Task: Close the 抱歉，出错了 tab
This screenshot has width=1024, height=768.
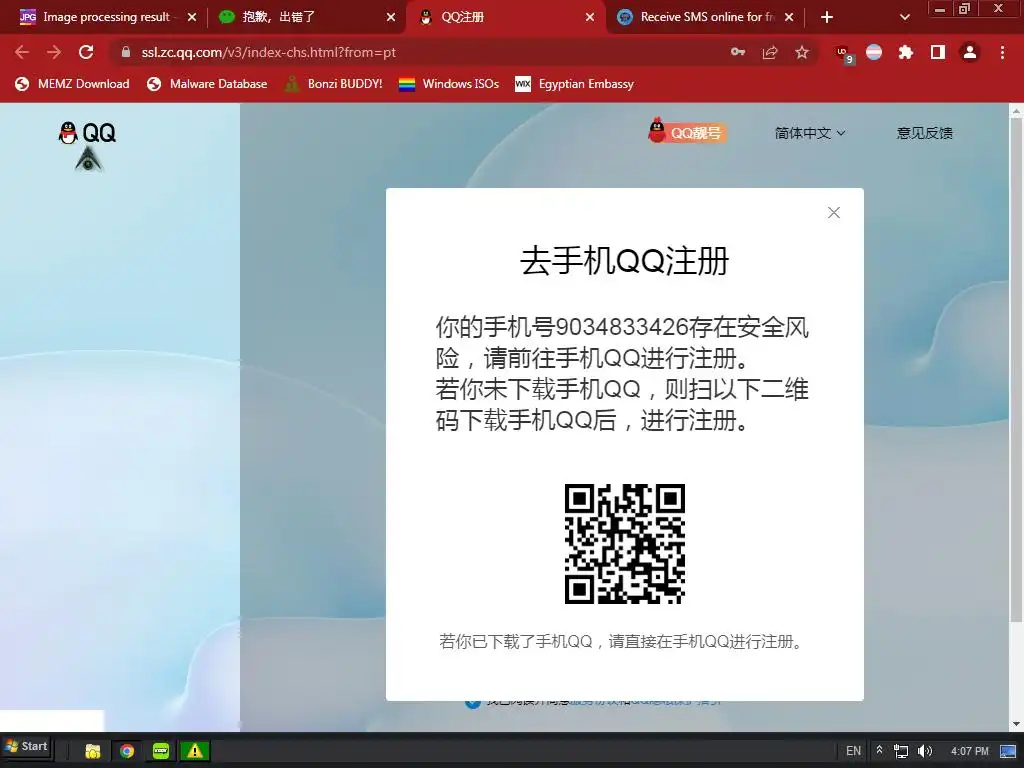Action: click(x=391, y=18)
